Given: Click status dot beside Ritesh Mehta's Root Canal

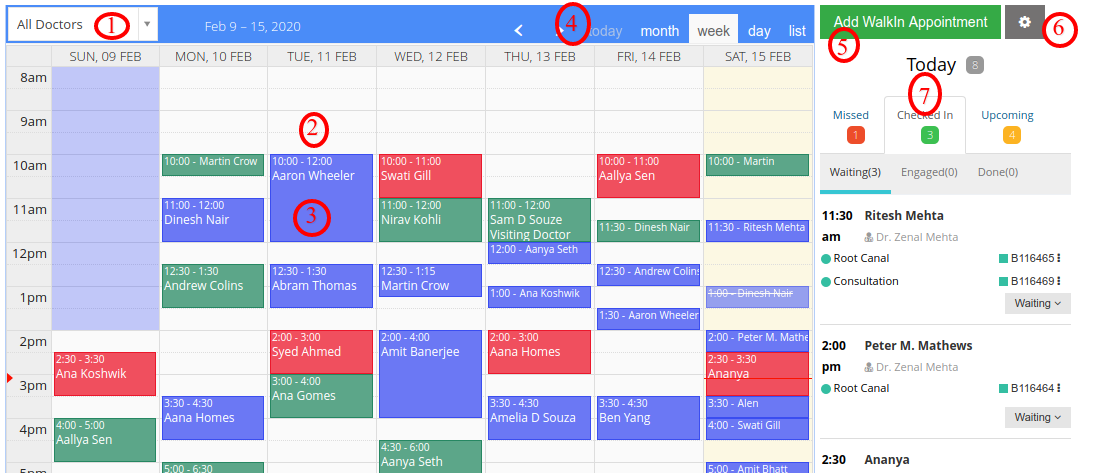Looking at the screenshot, I should tap(826, 259).
